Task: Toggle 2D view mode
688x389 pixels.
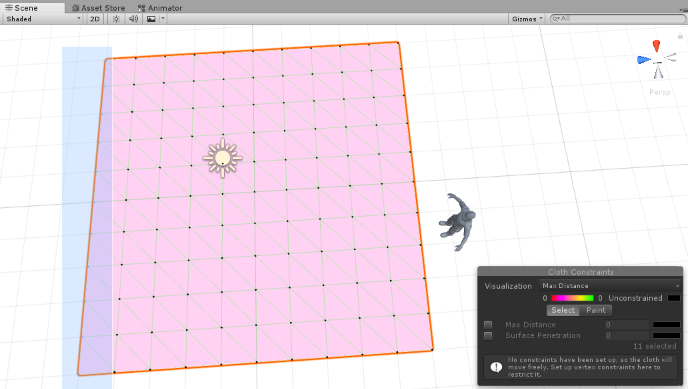Action: tap(94, 19)
